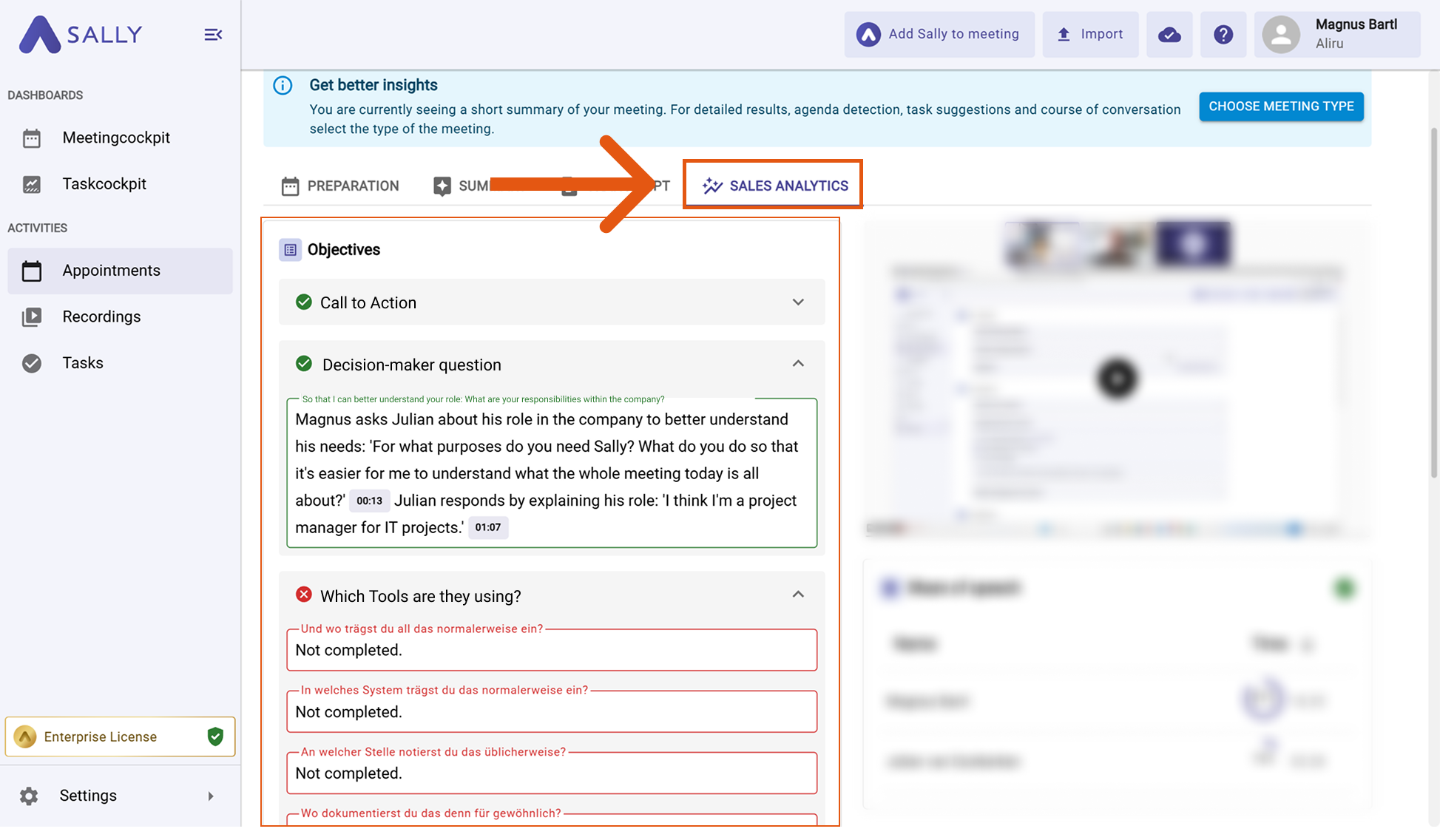Open Magnus Bartl user profile
This screenshot has height=840, width=1440.
[x=1337, y=34]
